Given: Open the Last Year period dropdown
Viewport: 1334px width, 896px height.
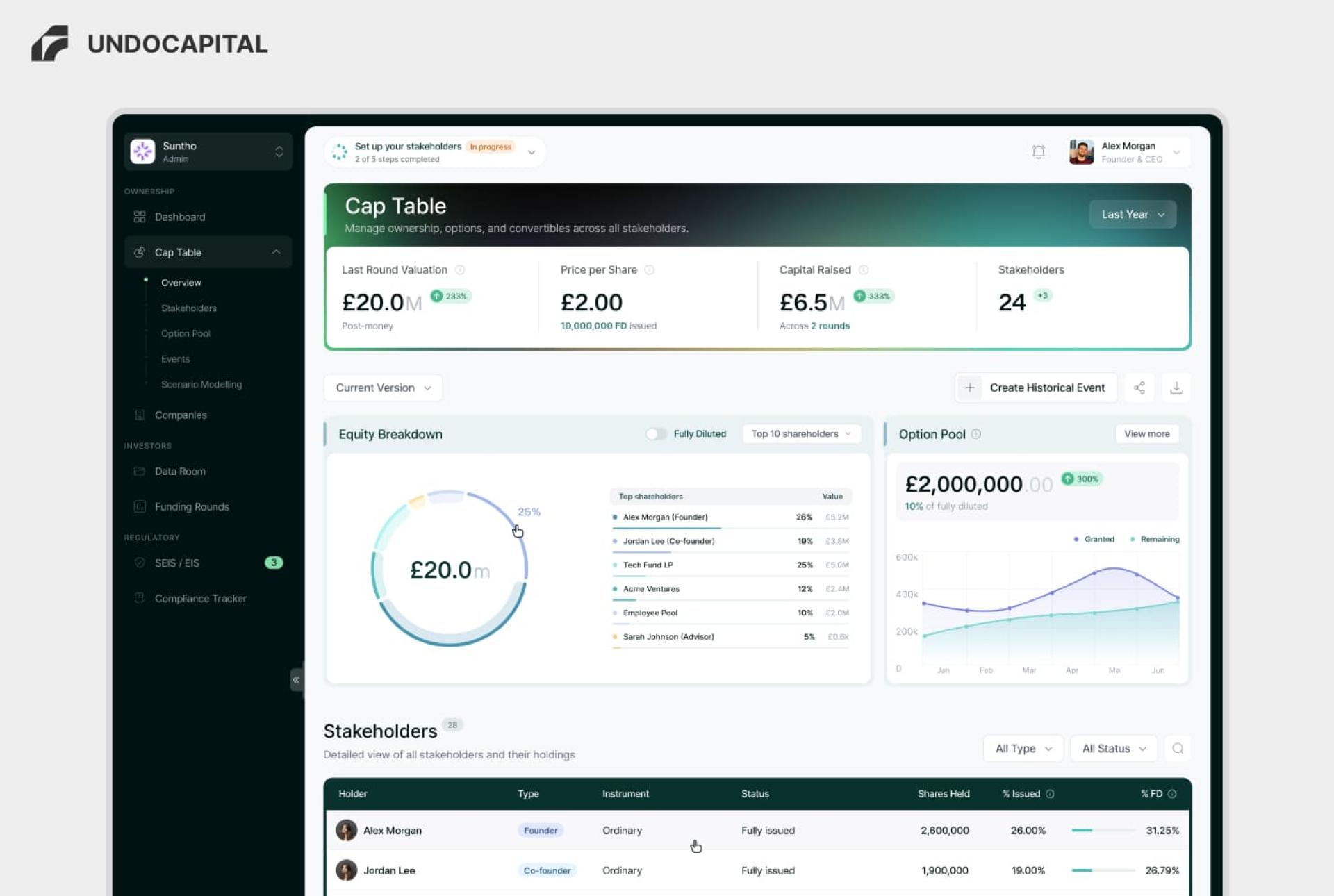Looking at the screenshot, I should 1133,214.
